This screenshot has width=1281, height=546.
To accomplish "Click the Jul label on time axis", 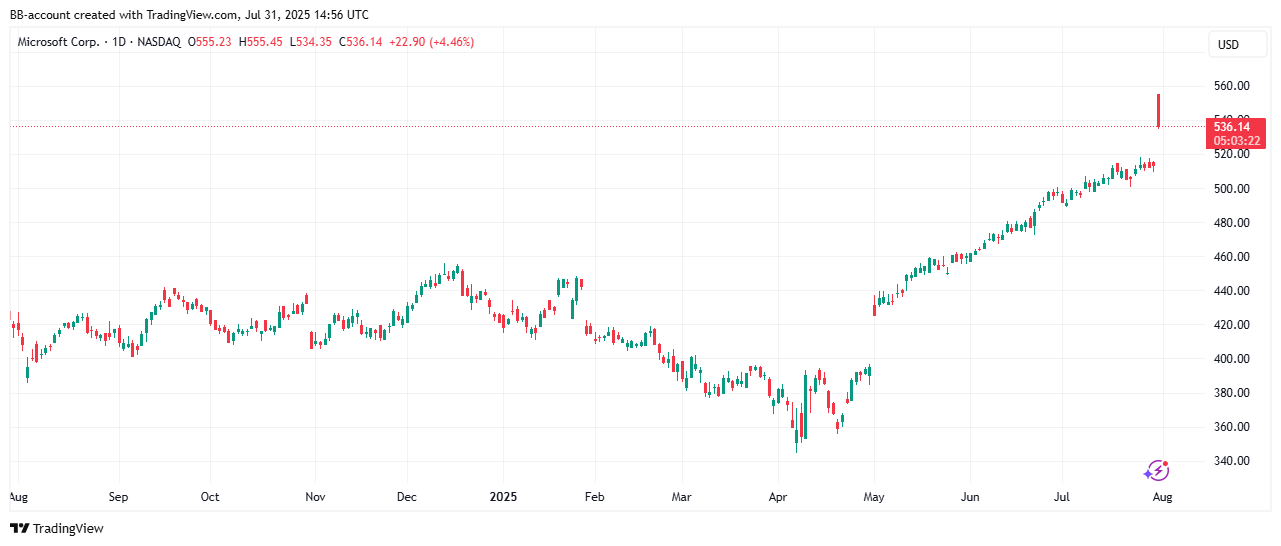I will click(1064, 496).
